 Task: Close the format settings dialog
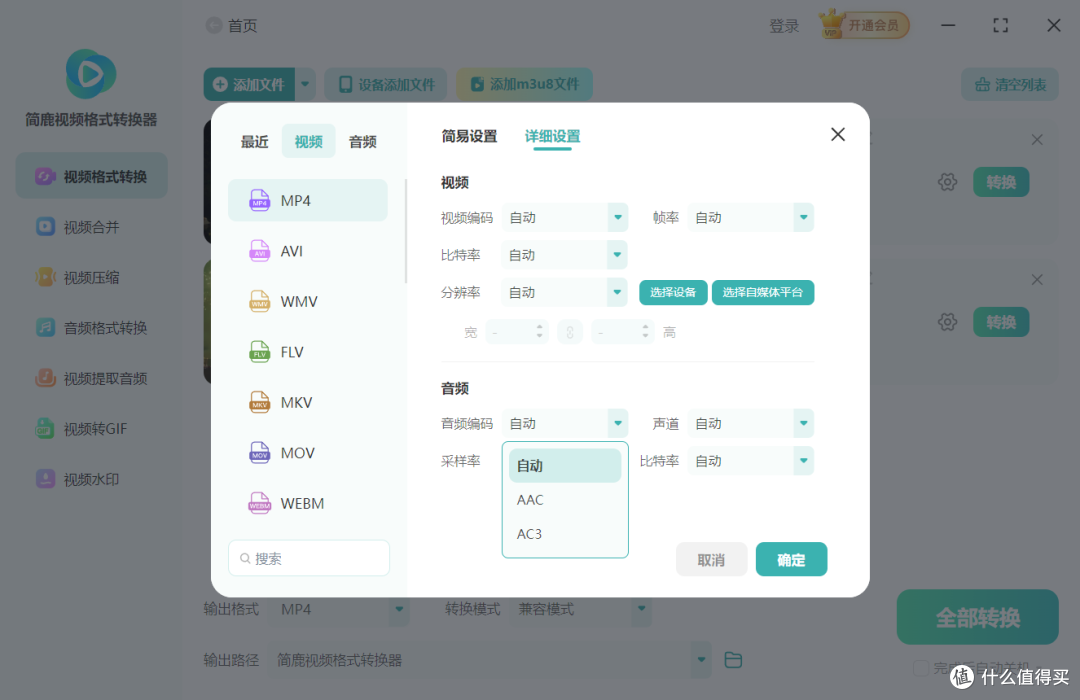(x=838, y=134)
